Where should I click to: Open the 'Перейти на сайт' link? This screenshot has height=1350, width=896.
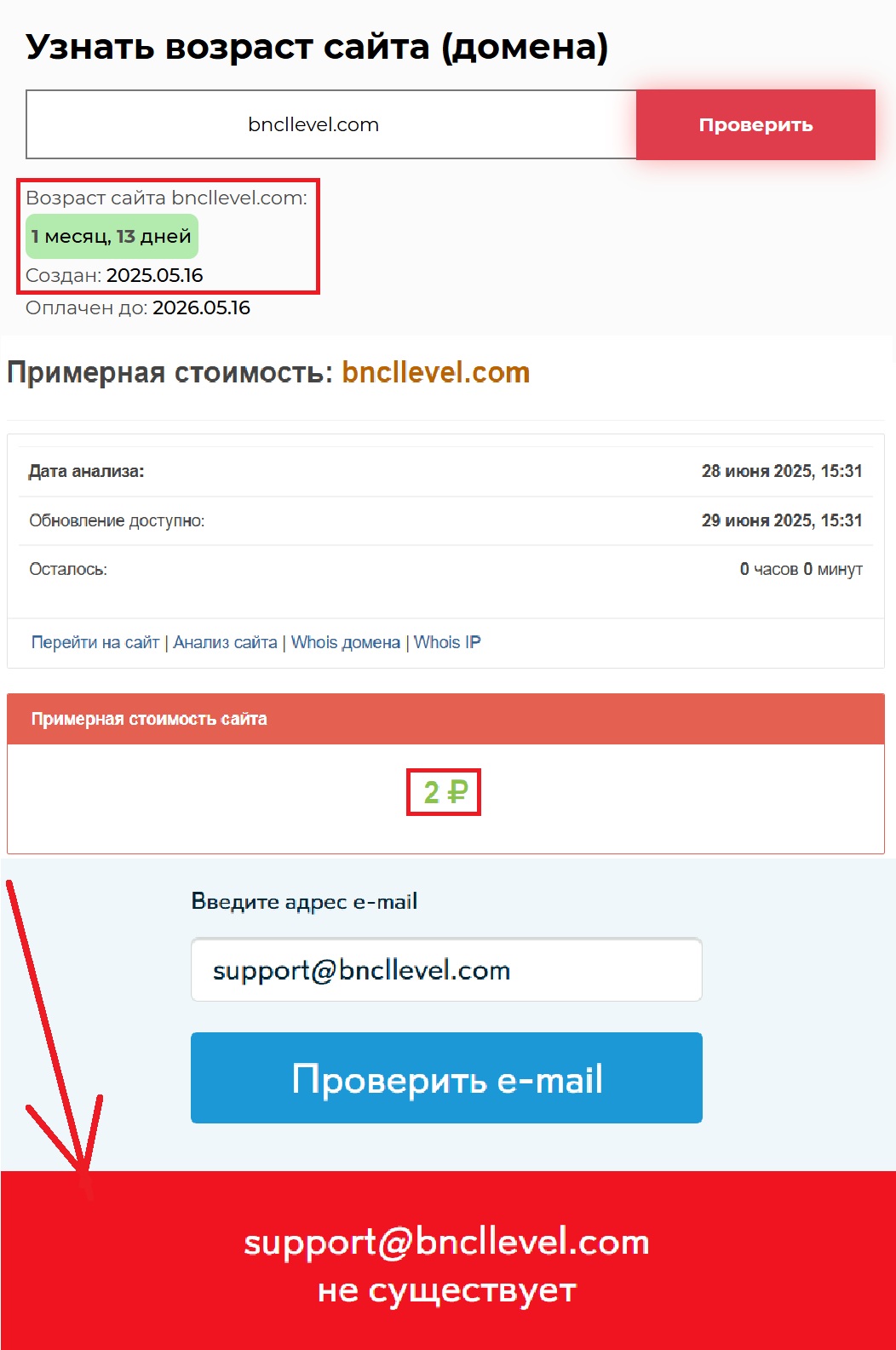coord(95,642)
